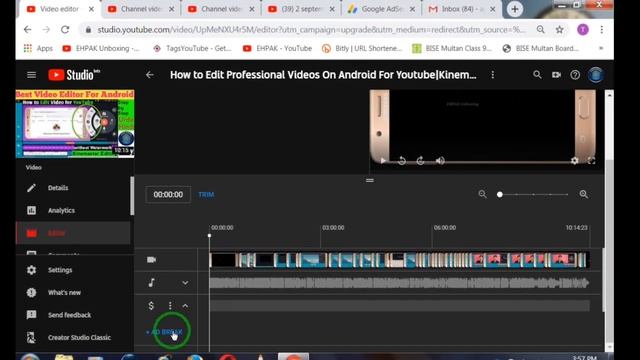Switch to the Google AdSense tab
This screenshot has width=640, height=360.
click(381, 9)
